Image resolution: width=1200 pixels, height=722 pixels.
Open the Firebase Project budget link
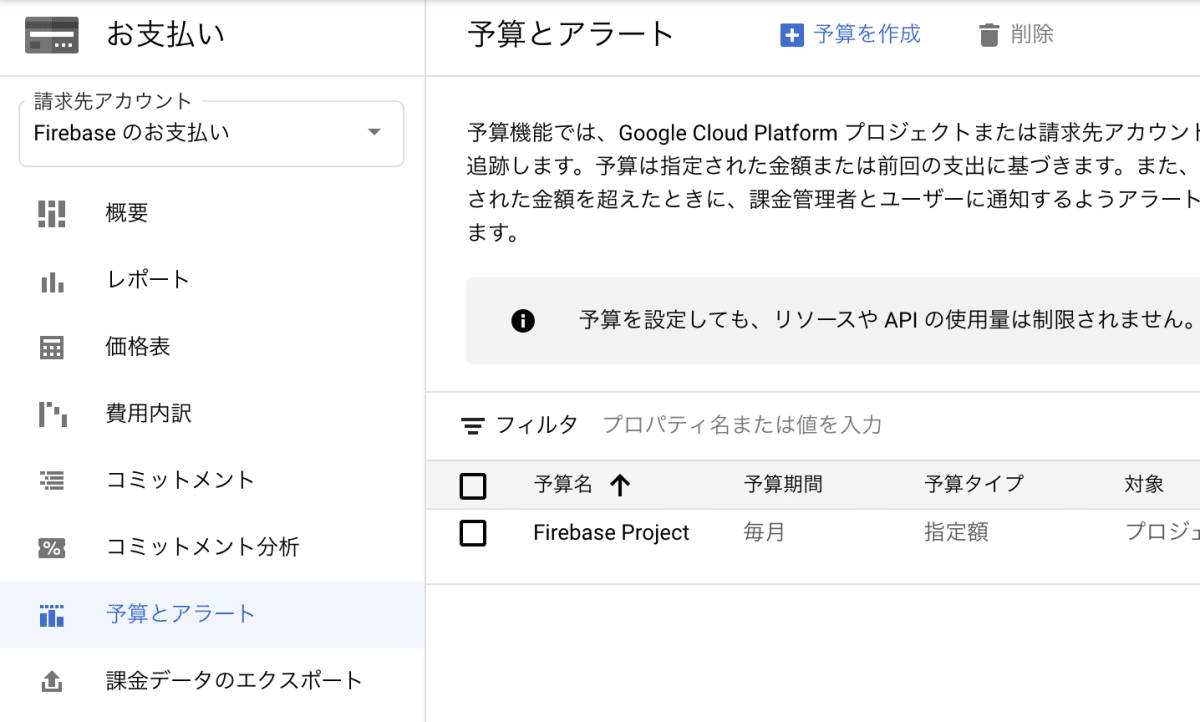pos(611,533)
